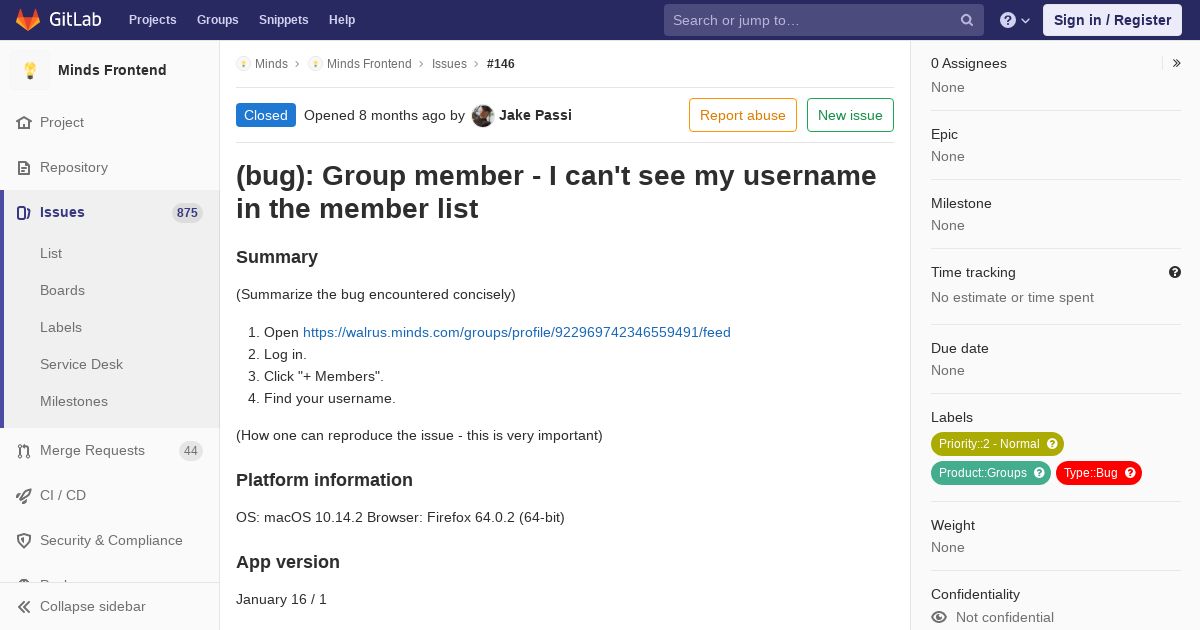The height and width of the screenshot is (630, 1200).
Task: Click the Time tracking help icon
Action: [x=1175, y=272]
